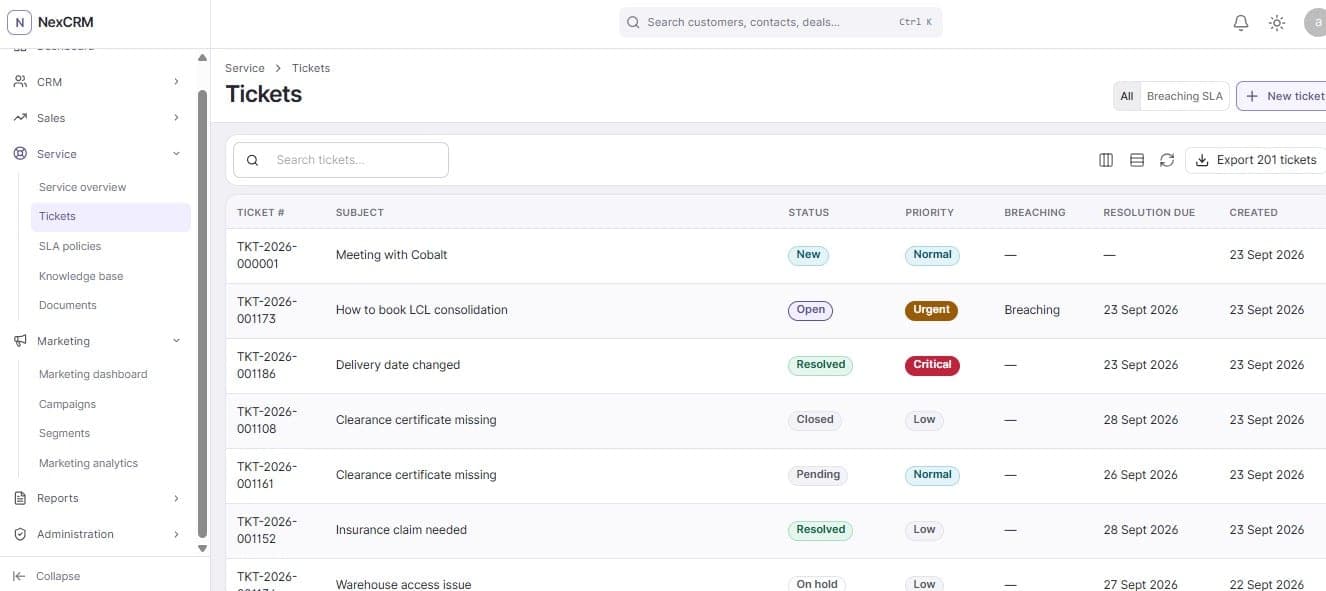Image resolution: width=1326 pixels, height=591 pixels.
Task: Click the magnifier icon in the global search
Action: [633, 22]
